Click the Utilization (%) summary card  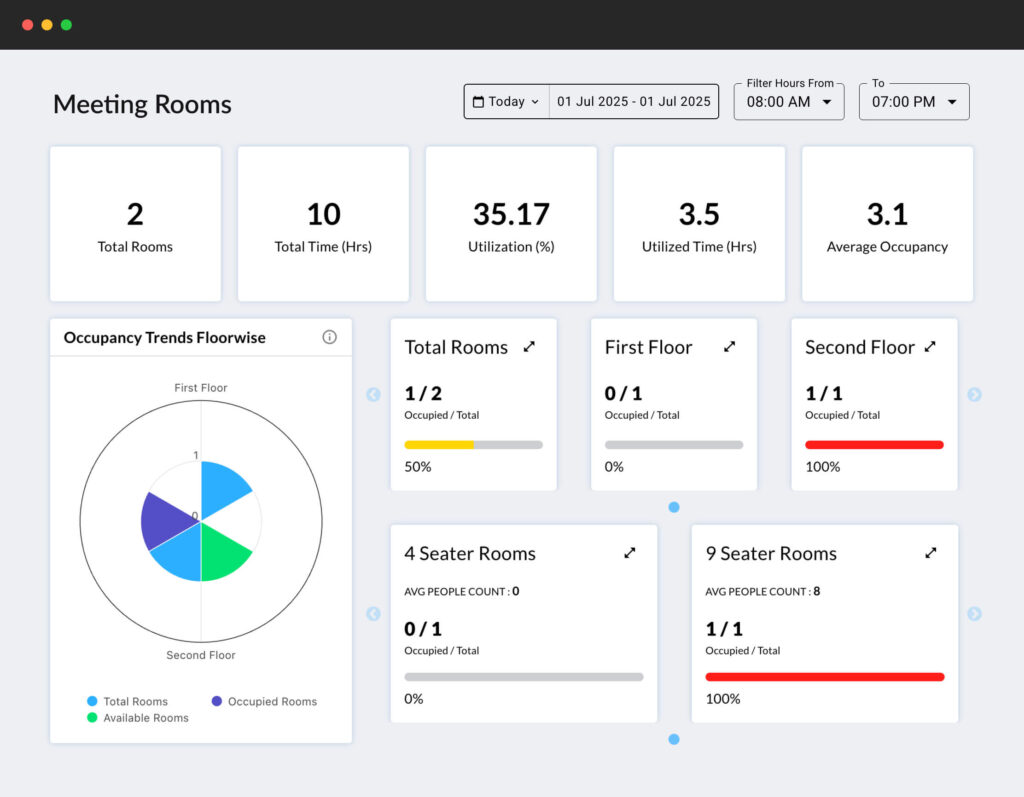(511, 224)
